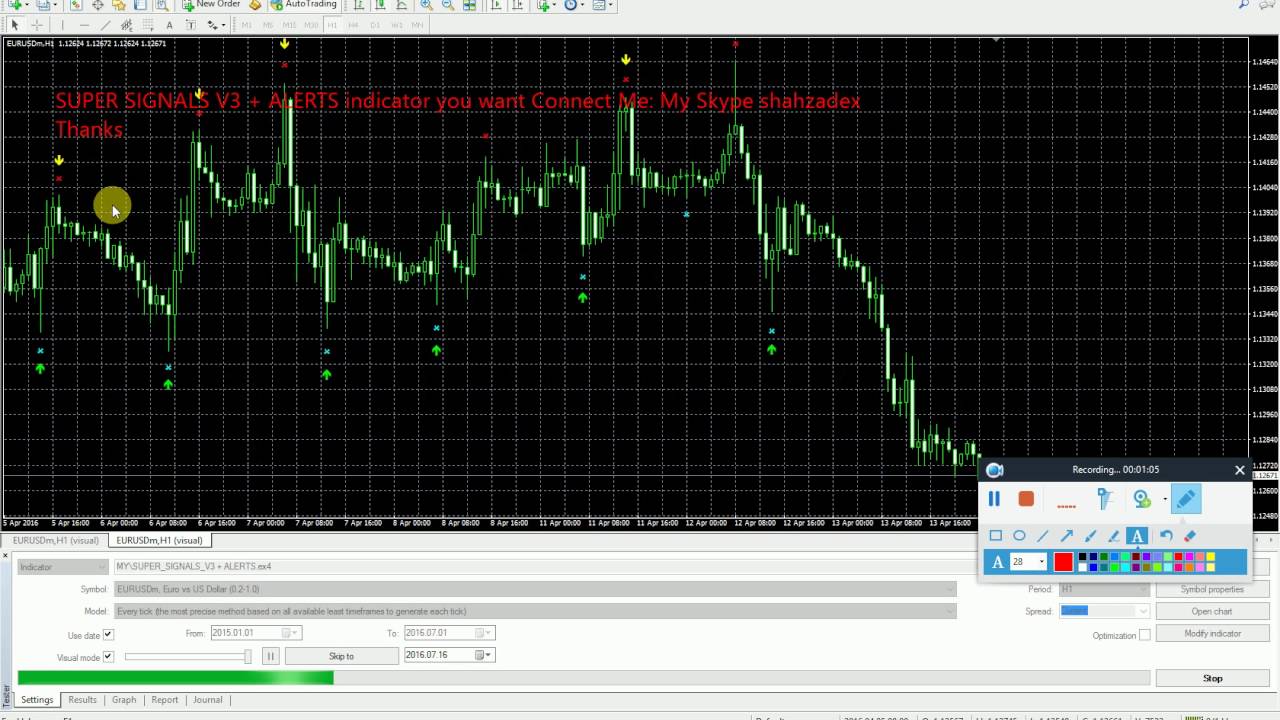Click the large red current color swatch
Viewport: 1280px width, 720px height.
(1063, 562)
